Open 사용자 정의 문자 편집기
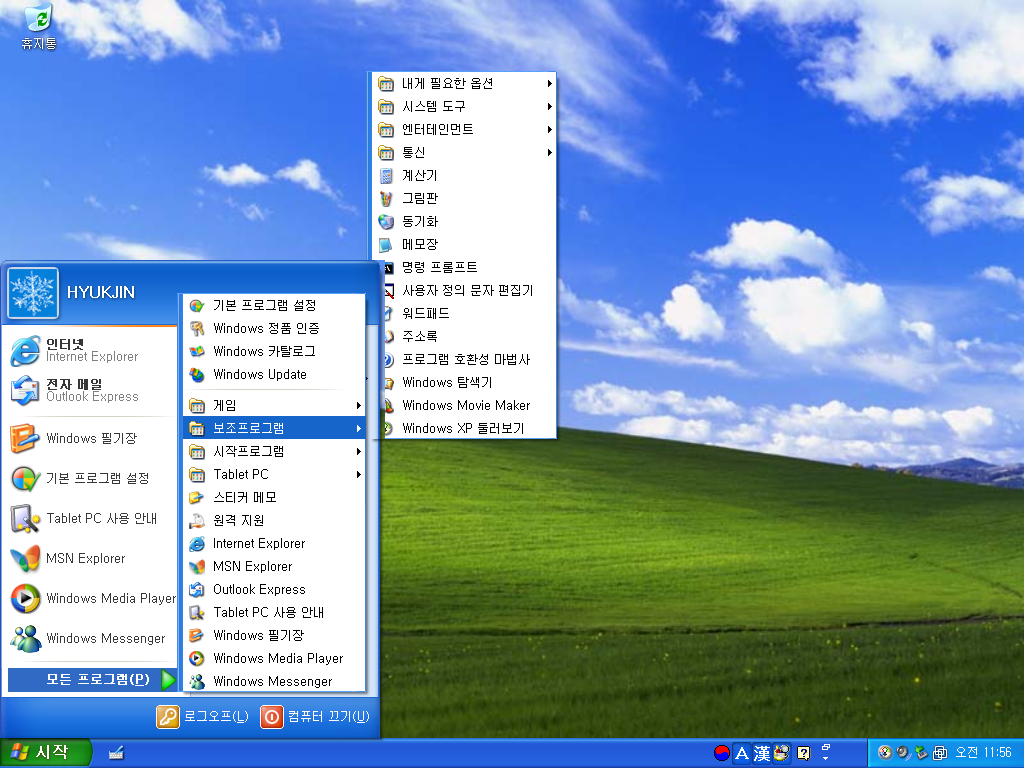Image resolution: width=1024 pixels, height=768 pixels. click(x=470, y=291)
